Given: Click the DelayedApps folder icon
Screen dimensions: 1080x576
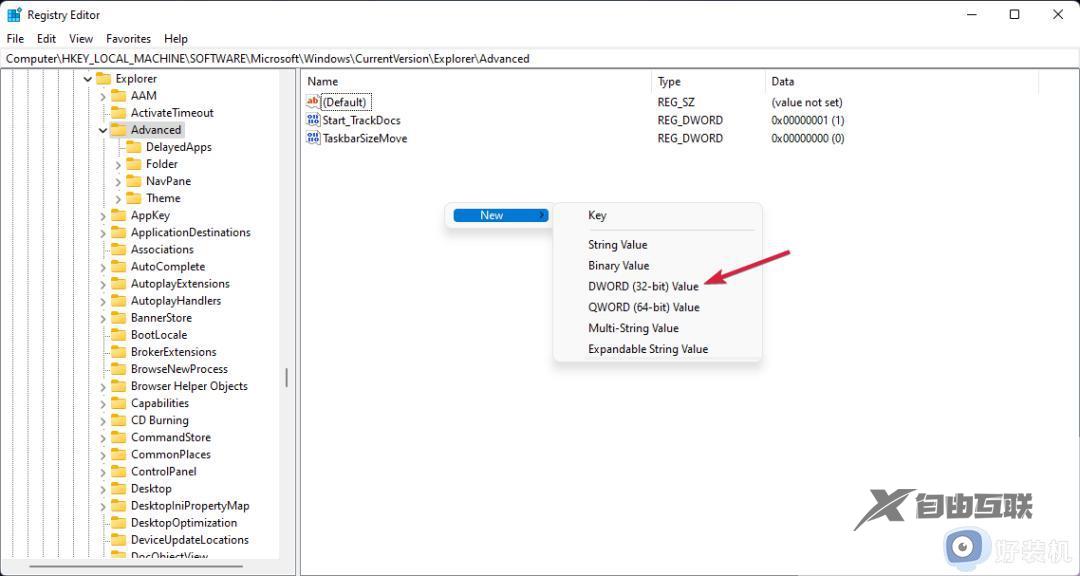Looking at the screenshot, I should pyautogui.click(x=133, y=147).
